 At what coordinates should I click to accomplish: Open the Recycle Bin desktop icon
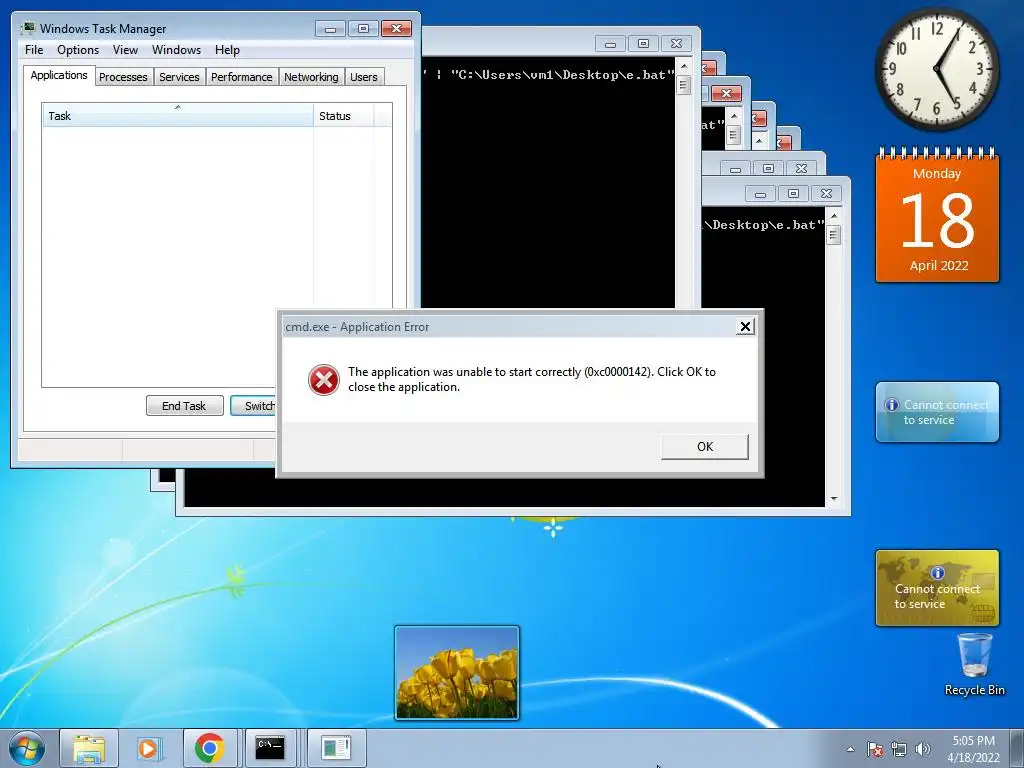974,665
